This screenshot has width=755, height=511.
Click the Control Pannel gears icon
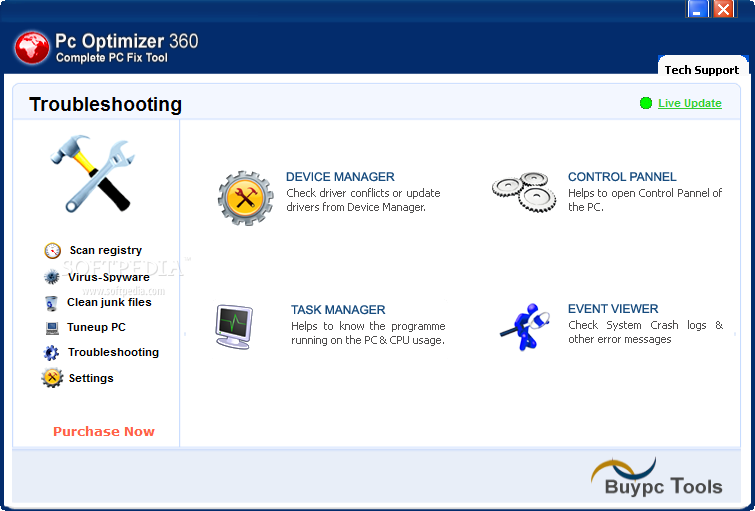pyautogui.click(x=524, y=192)
